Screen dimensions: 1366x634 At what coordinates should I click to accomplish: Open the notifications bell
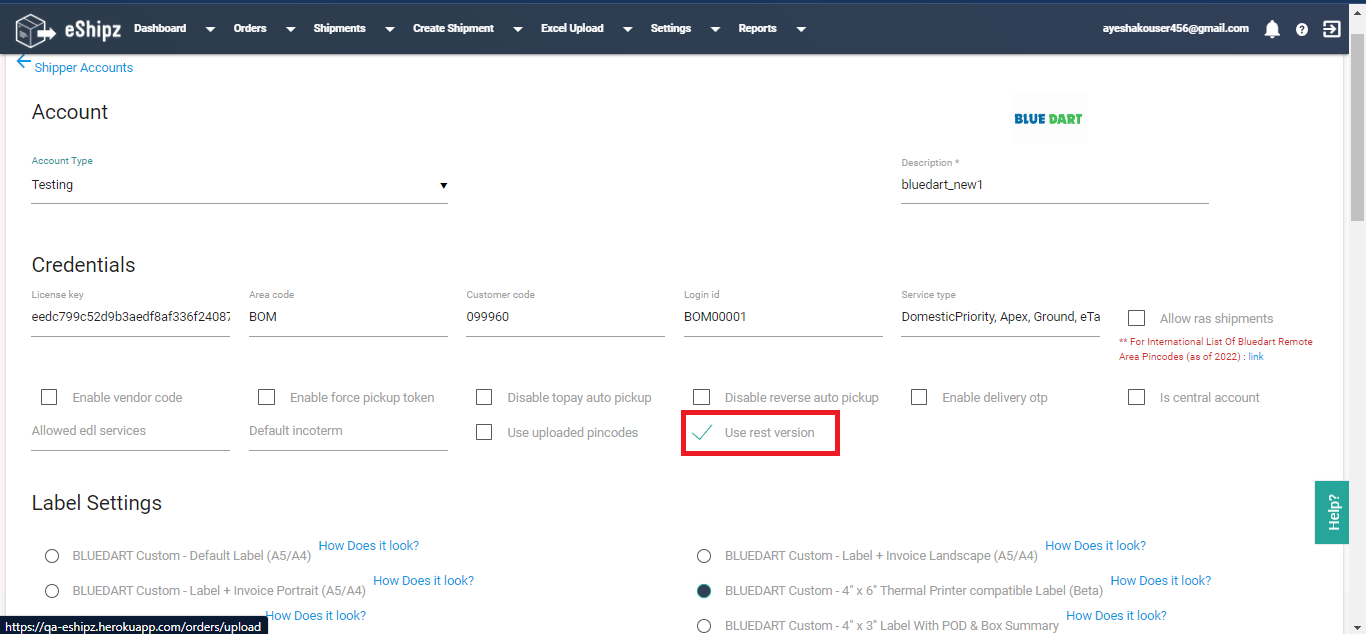pos(1272,29)
